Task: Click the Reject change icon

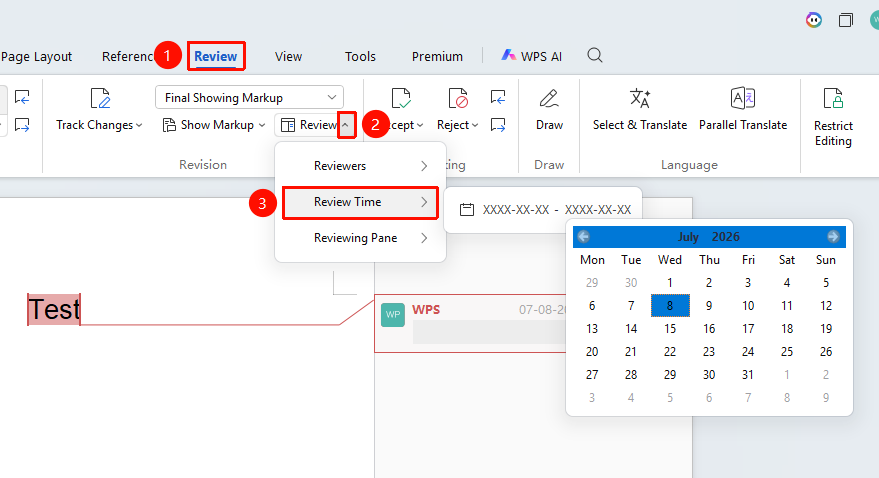Action: coord(458,98)
